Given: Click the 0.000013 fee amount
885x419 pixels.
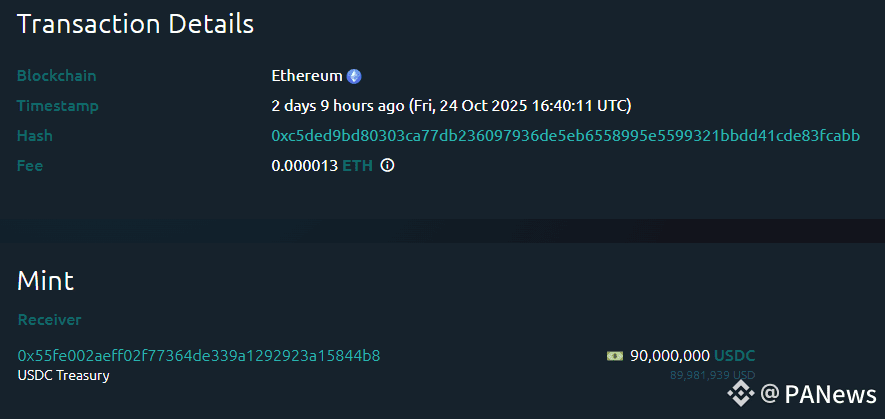Looking at the screenshot, I should [x=304, y=166].
